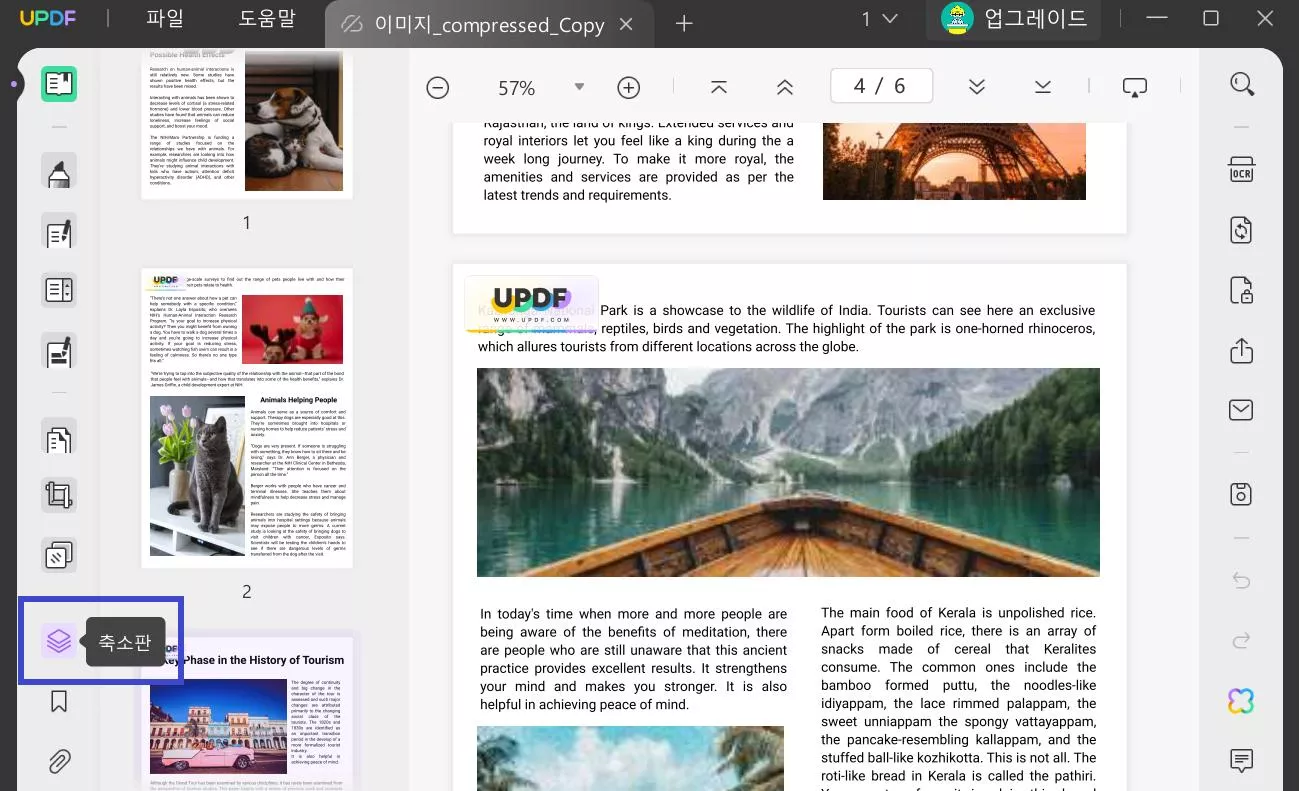Viewport: 1299px width, 791px height.
Task: Click the Search magnifier icon
Action: [x=1242, y=84]
